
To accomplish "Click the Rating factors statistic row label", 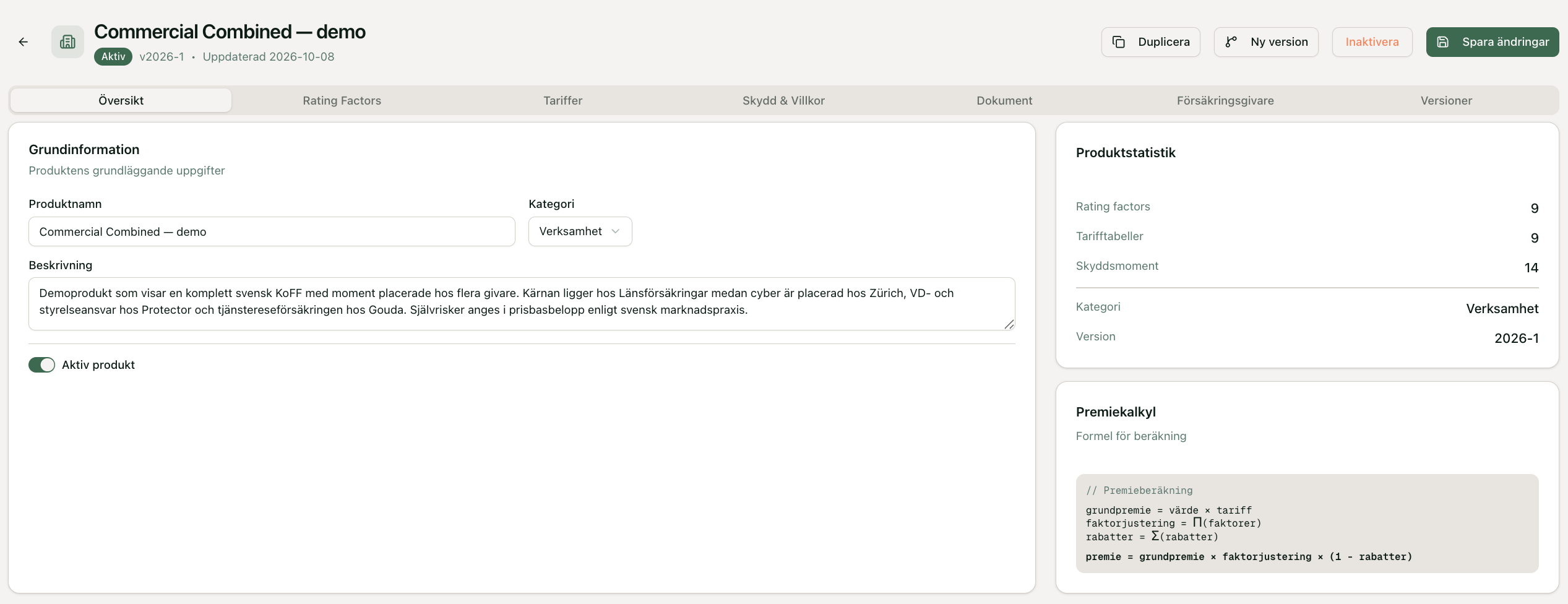I will point(1113,207).
